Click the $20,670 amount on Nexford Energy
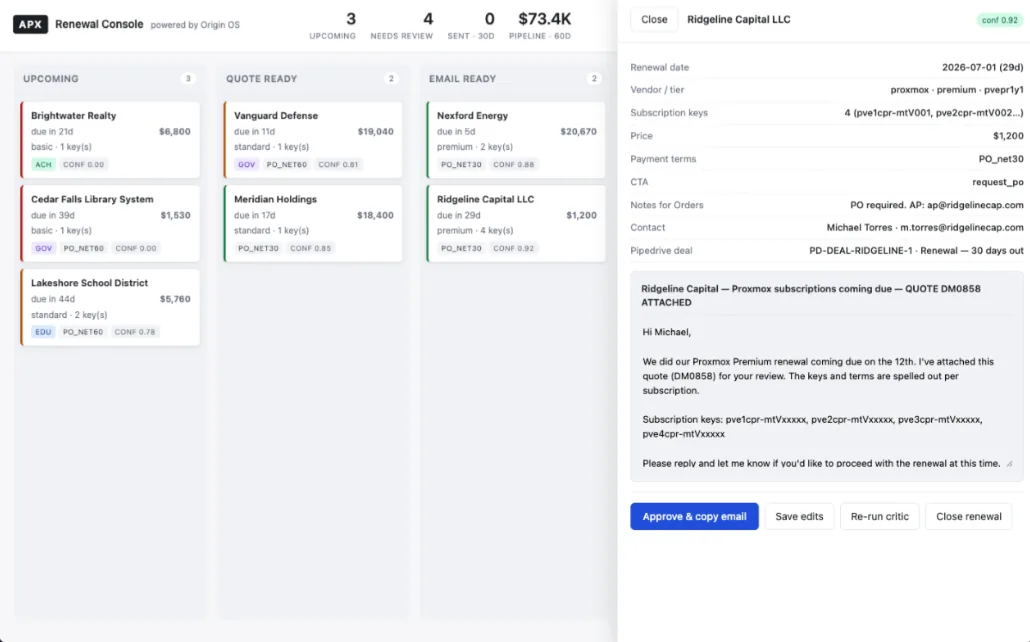 click(x=578, y=131)
